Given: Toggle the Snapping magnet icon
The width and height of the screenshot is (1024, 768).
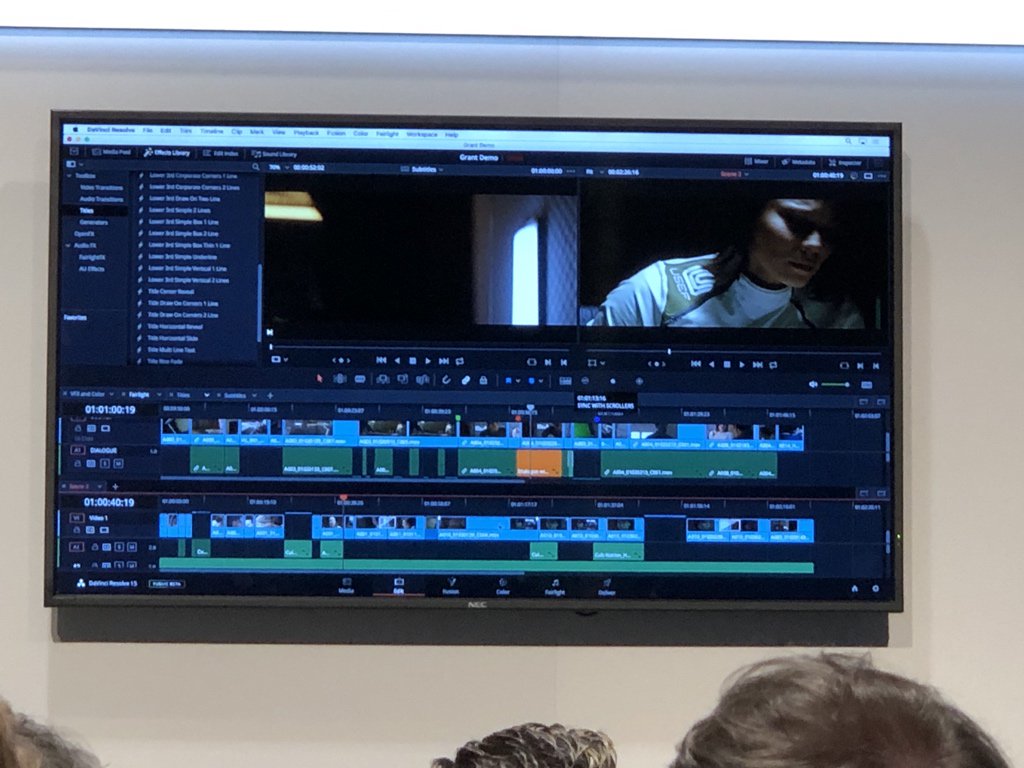Looking at the screenshot, I should coord(446,379).
